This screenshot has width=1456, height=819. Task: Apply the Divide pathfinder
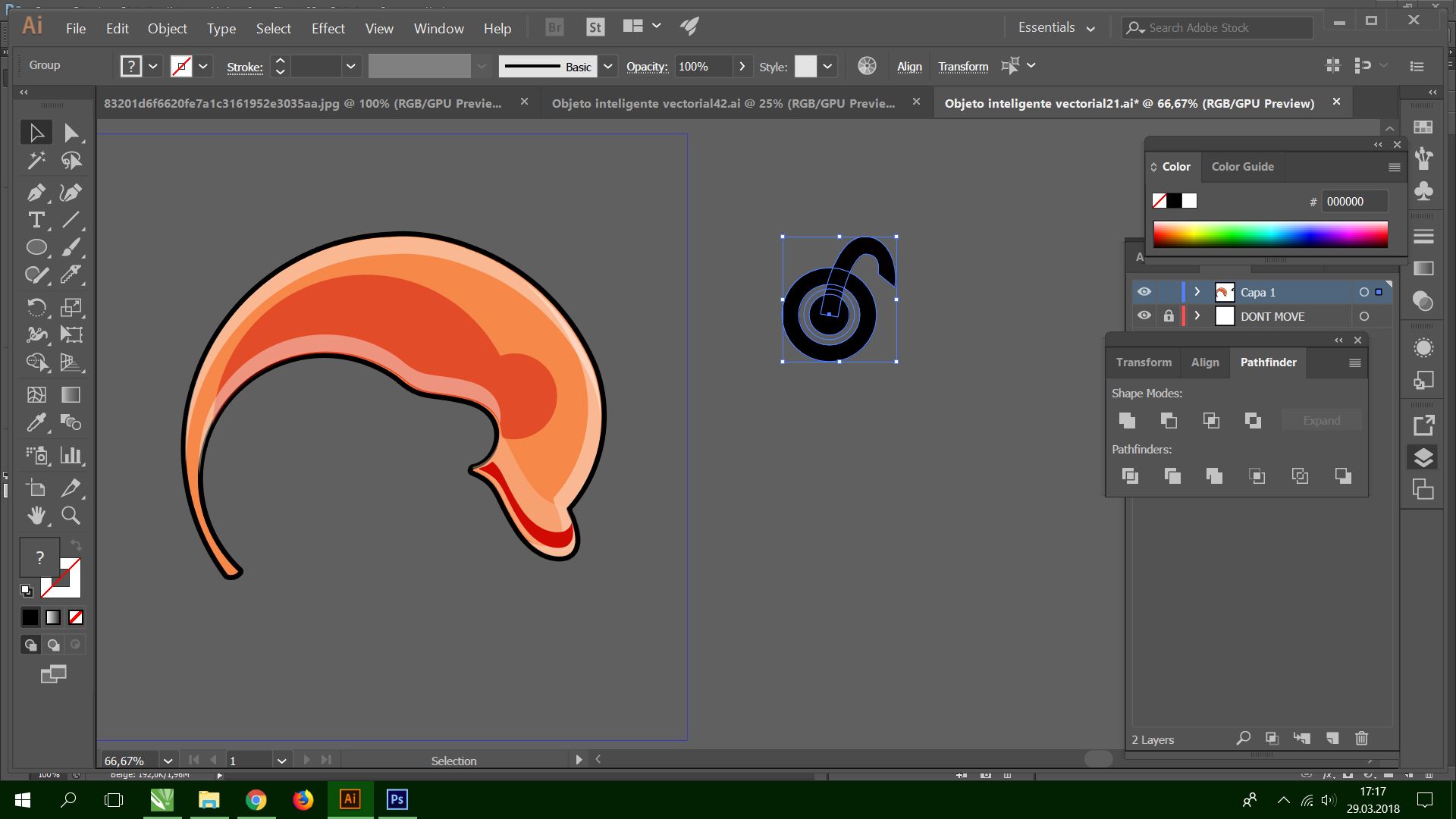tap(1130, 475)
